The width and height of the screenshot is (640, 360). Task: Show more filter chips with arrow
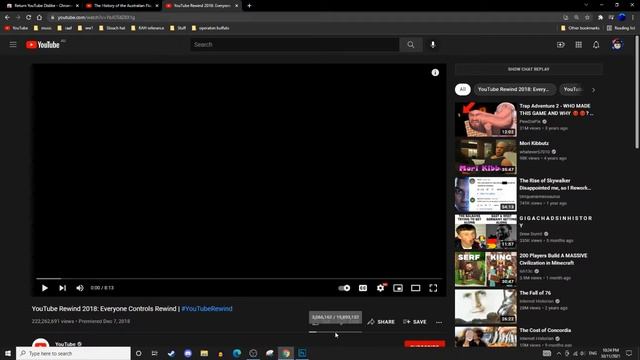click(x=593, y=89)
